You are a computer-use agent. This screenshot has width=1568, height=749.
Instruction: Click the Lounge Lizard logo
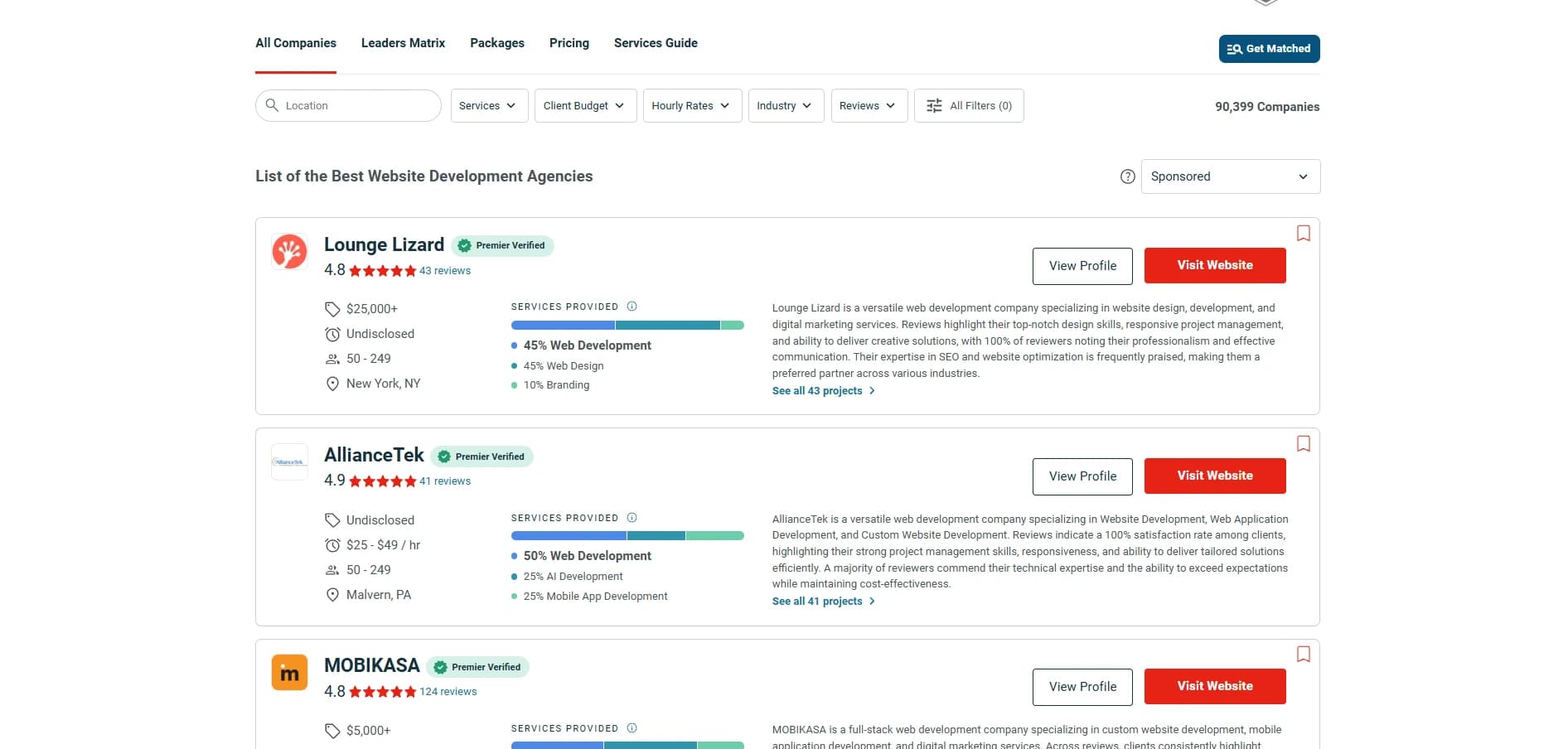(289, 252)
